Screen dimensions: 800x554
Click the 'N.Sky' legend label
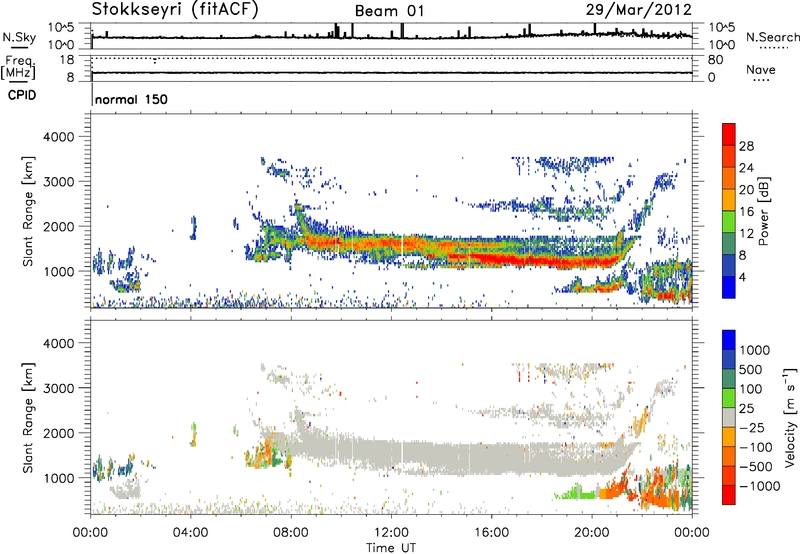[x=19, y=37]
